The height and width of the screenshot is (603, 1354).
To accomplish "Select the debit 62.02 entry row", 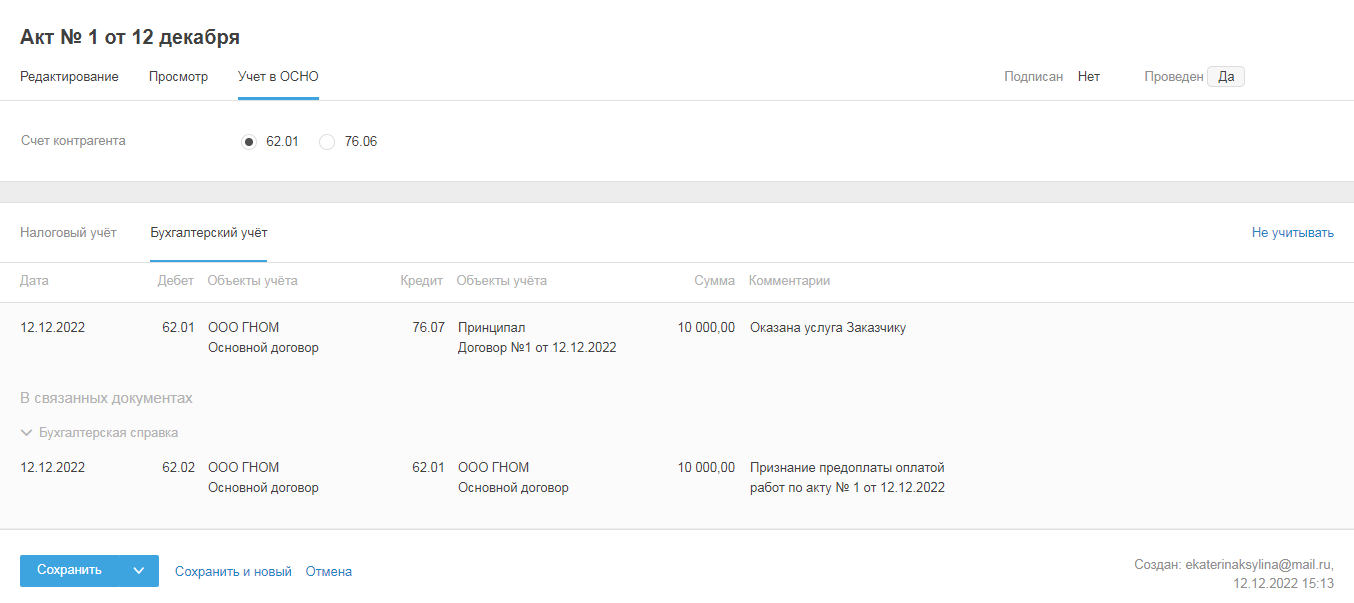I will pos(178,467).
